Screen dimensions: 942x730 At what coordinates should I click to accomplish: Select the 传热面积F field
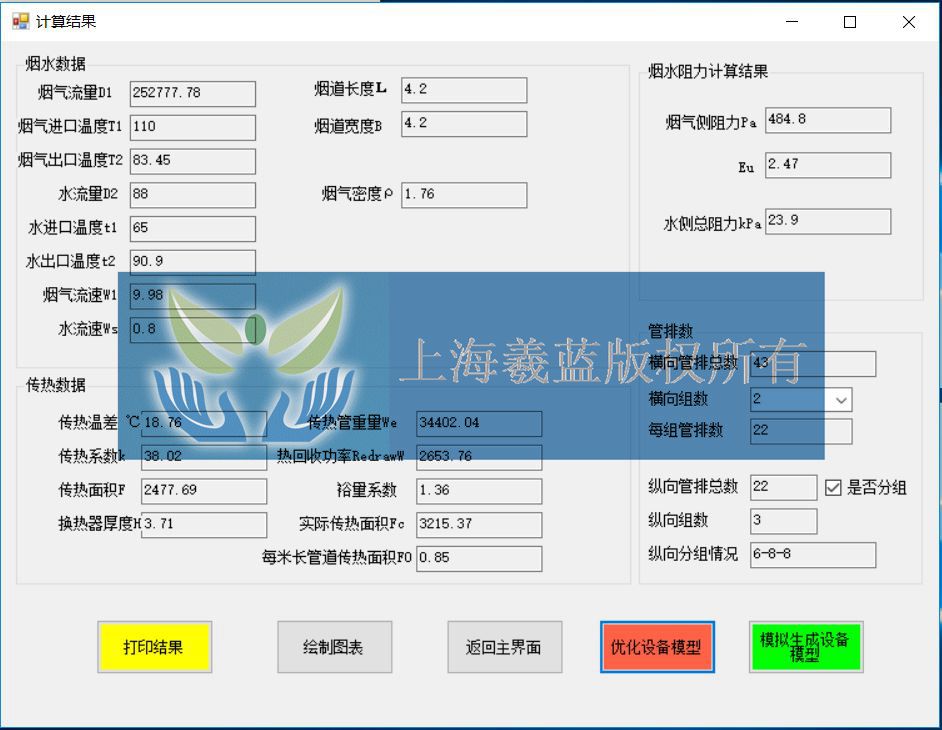(x=204, y=491)
